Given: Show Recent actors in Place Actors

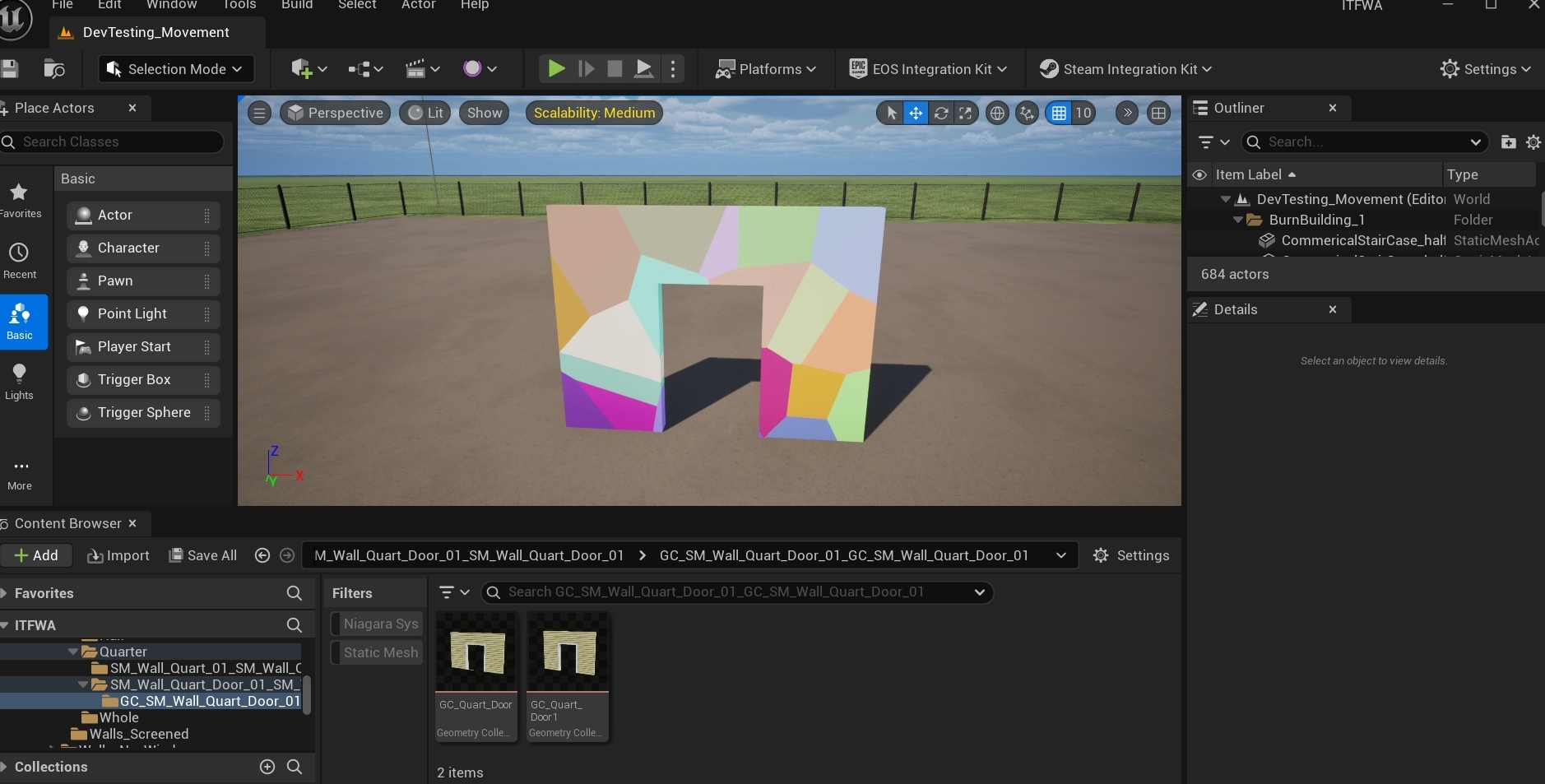Looking at the screenshot, I should (x=20, y=261).
